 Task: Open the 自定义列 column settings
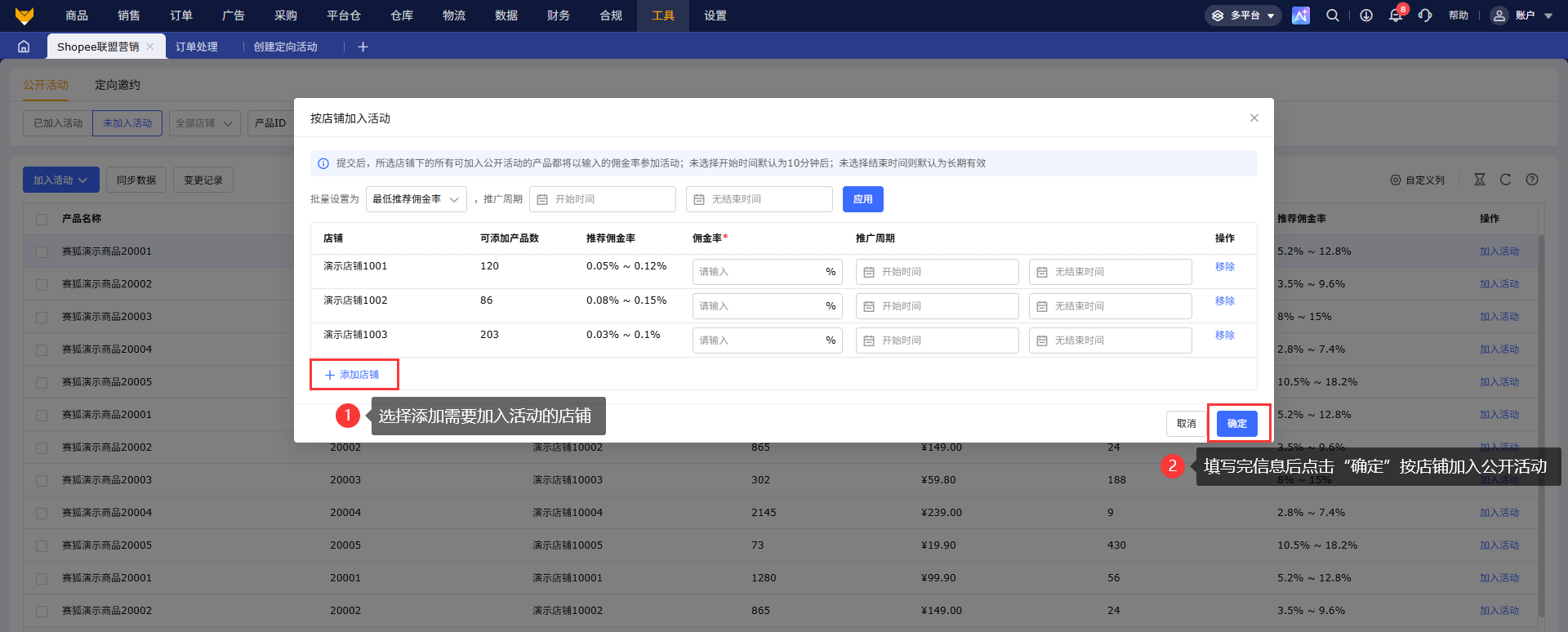(1418, 180)
